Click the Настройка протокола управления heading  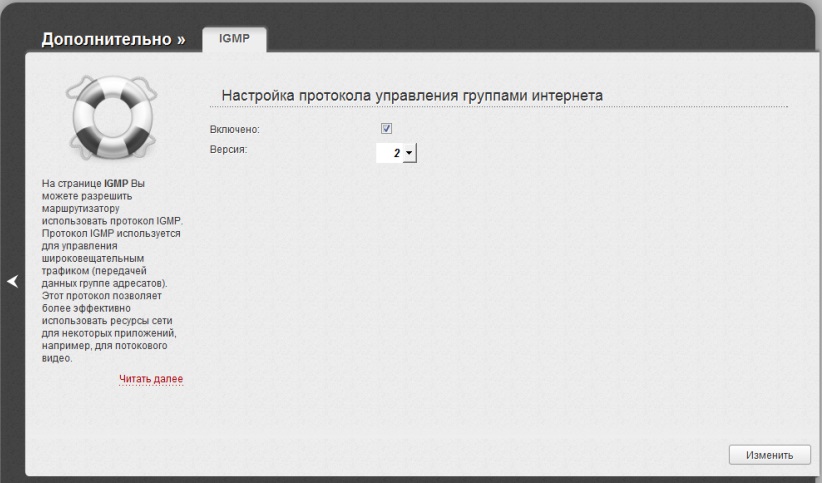[x=411, y=95]
